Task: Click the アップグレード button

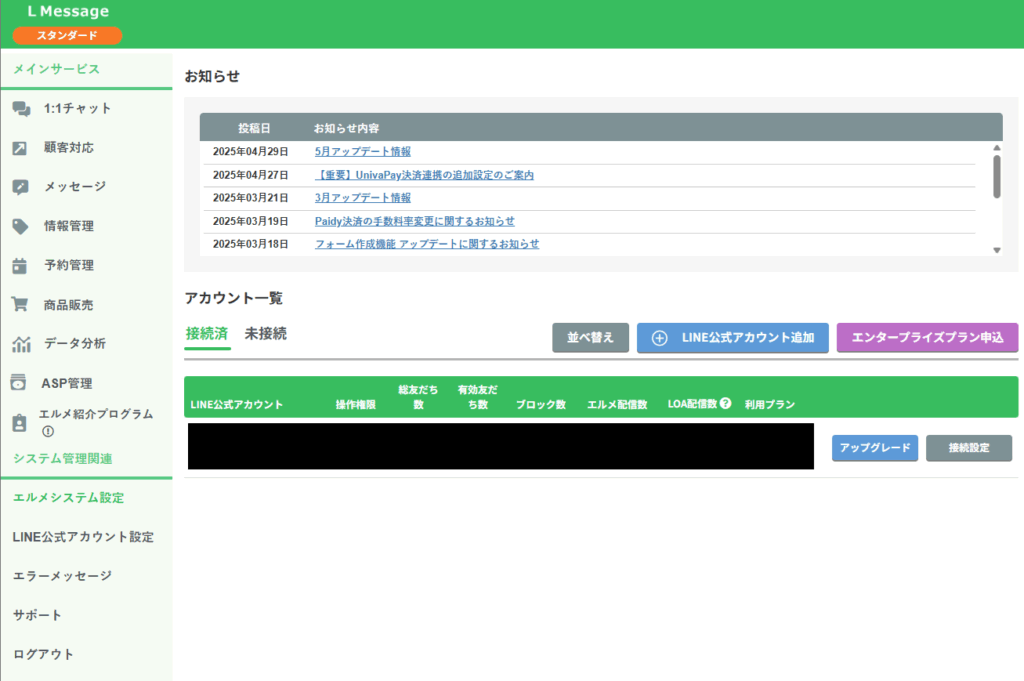Action: pos(874,448)
